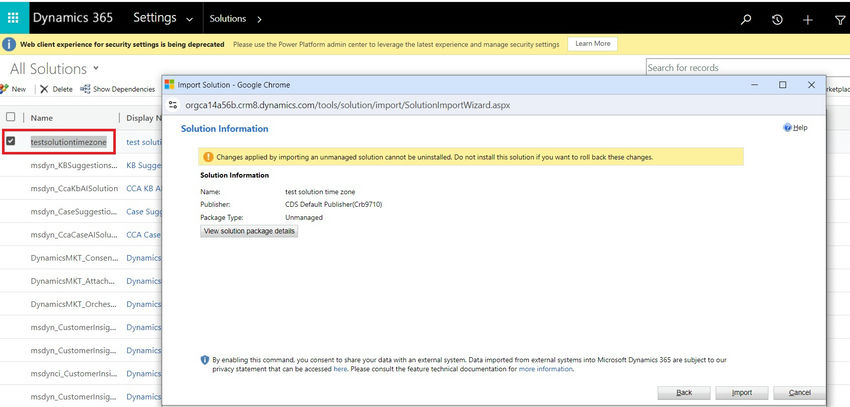This screenshot has height=407, width=850.
Task: Click the Back button in import wizard
Action: pyautogui.click(x=684, y=392)
